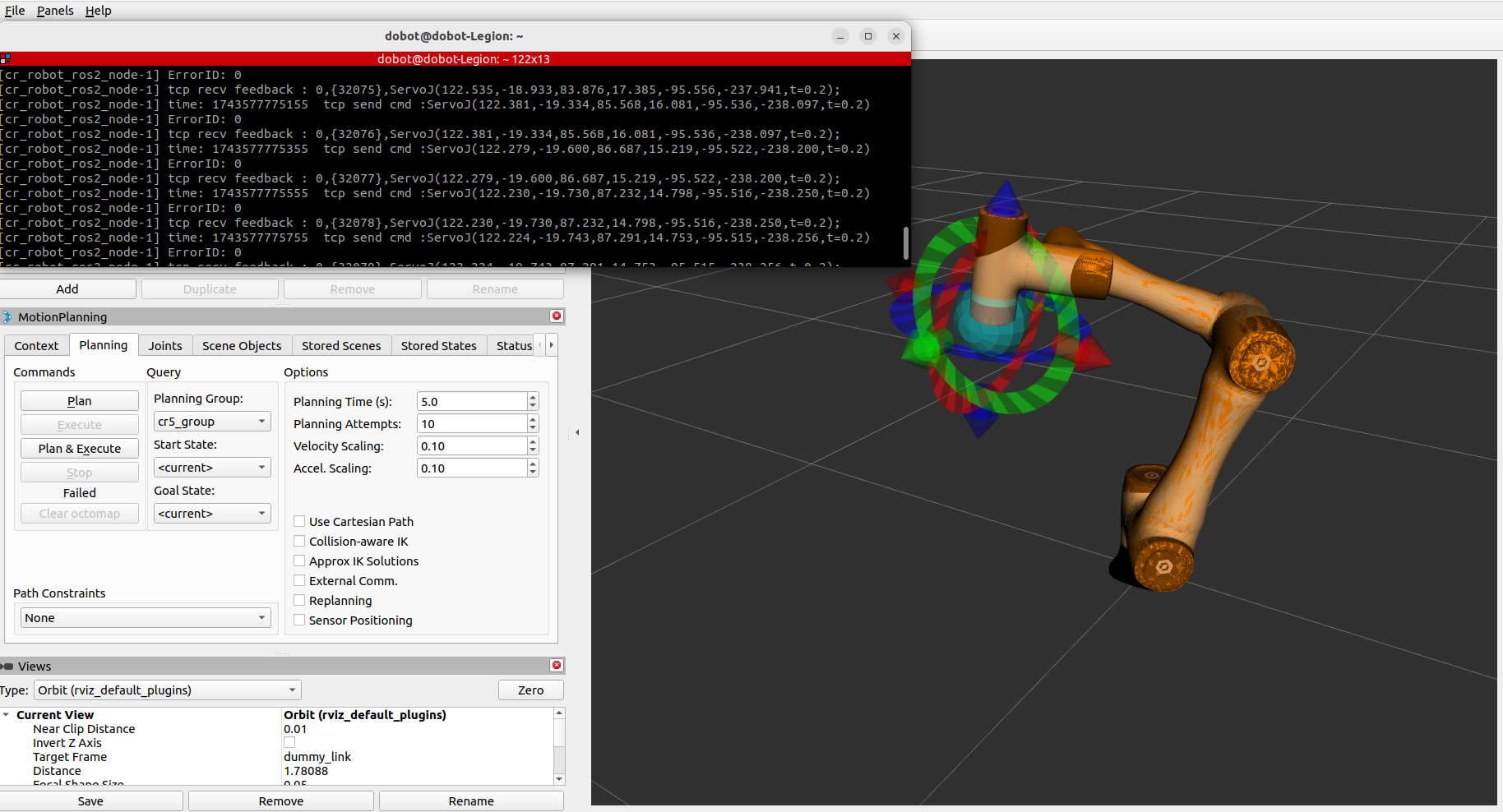Click the MotionPlanning panel title icon
The height and width of the screenshot is (812, 1503).
tap(7, 317)
